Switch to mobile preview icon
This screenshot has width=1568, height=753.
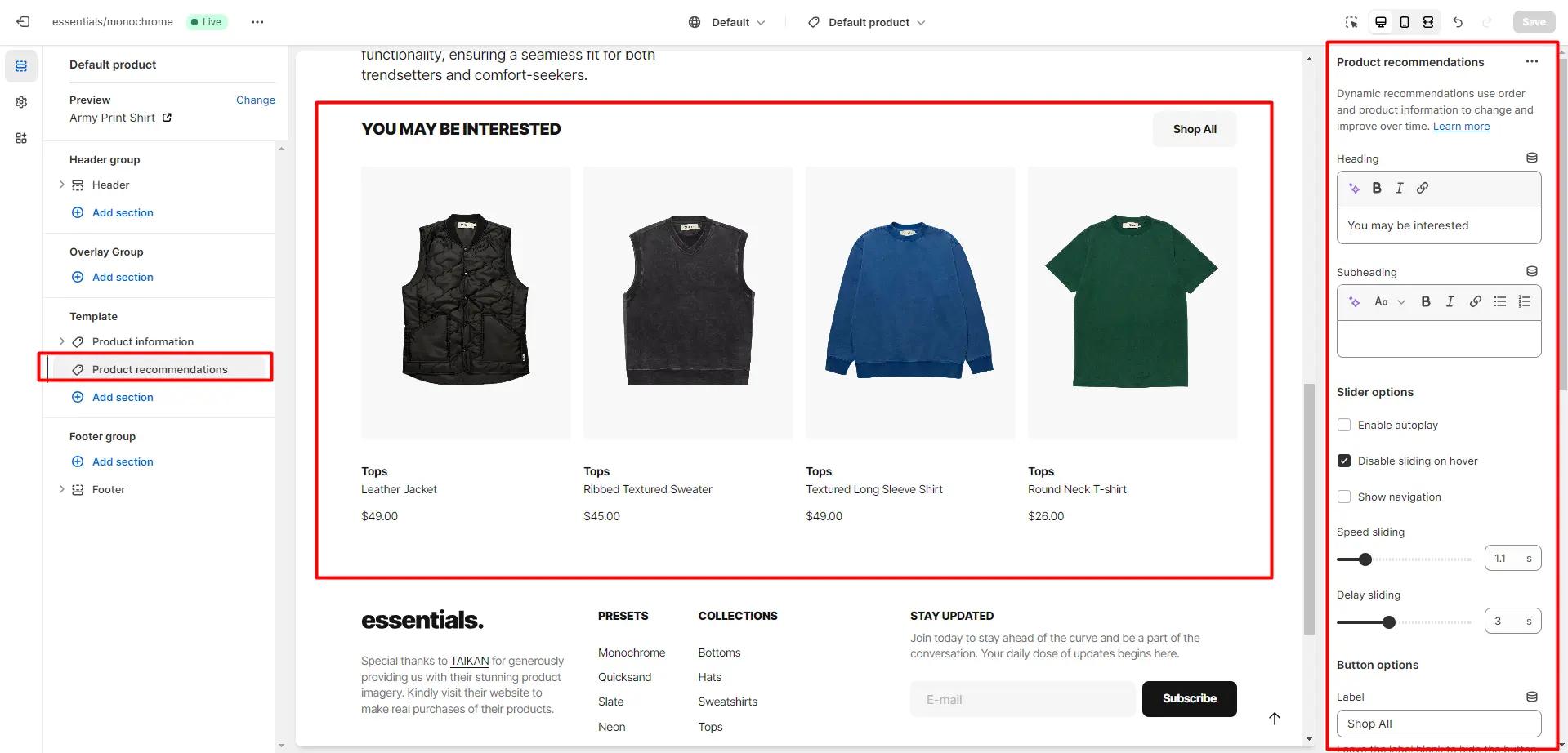[x=1405, y=22]
